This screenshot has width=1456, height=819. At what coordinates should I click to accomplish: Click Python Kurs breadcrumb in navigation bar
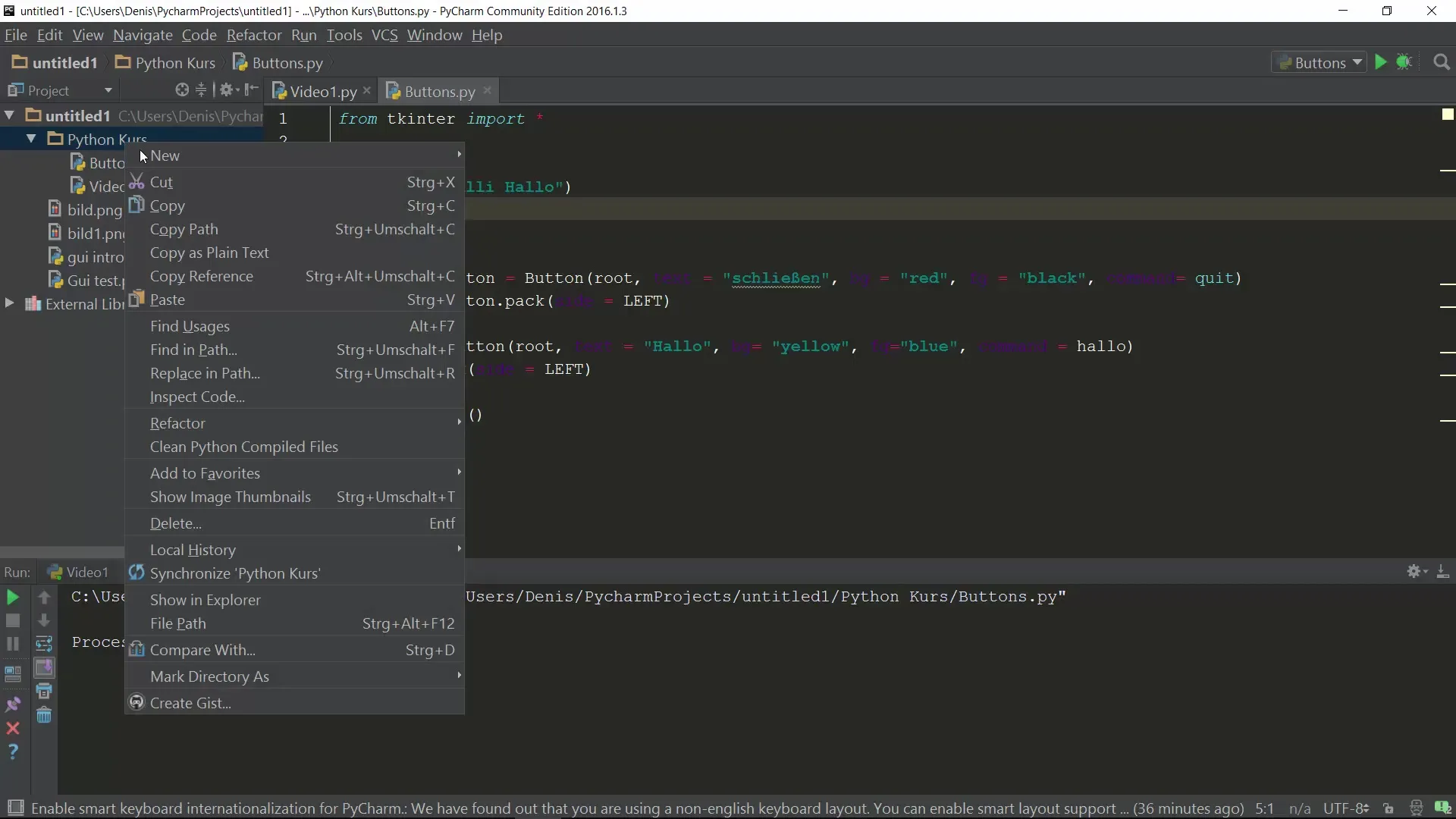(x=165, y=63)
